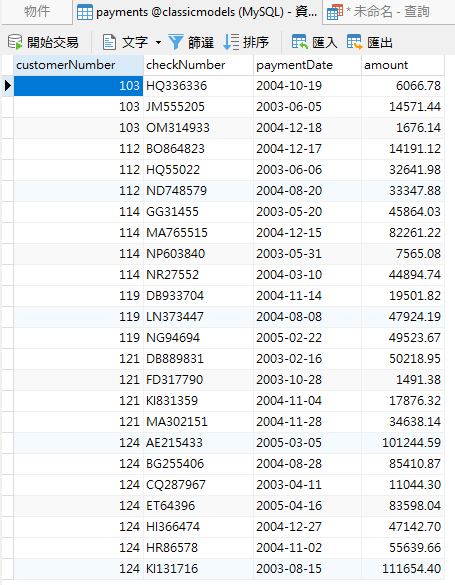Select cell HQ336336
This screenshot has height=585, width=455.
pyautogui.click(x=198, y=86)
